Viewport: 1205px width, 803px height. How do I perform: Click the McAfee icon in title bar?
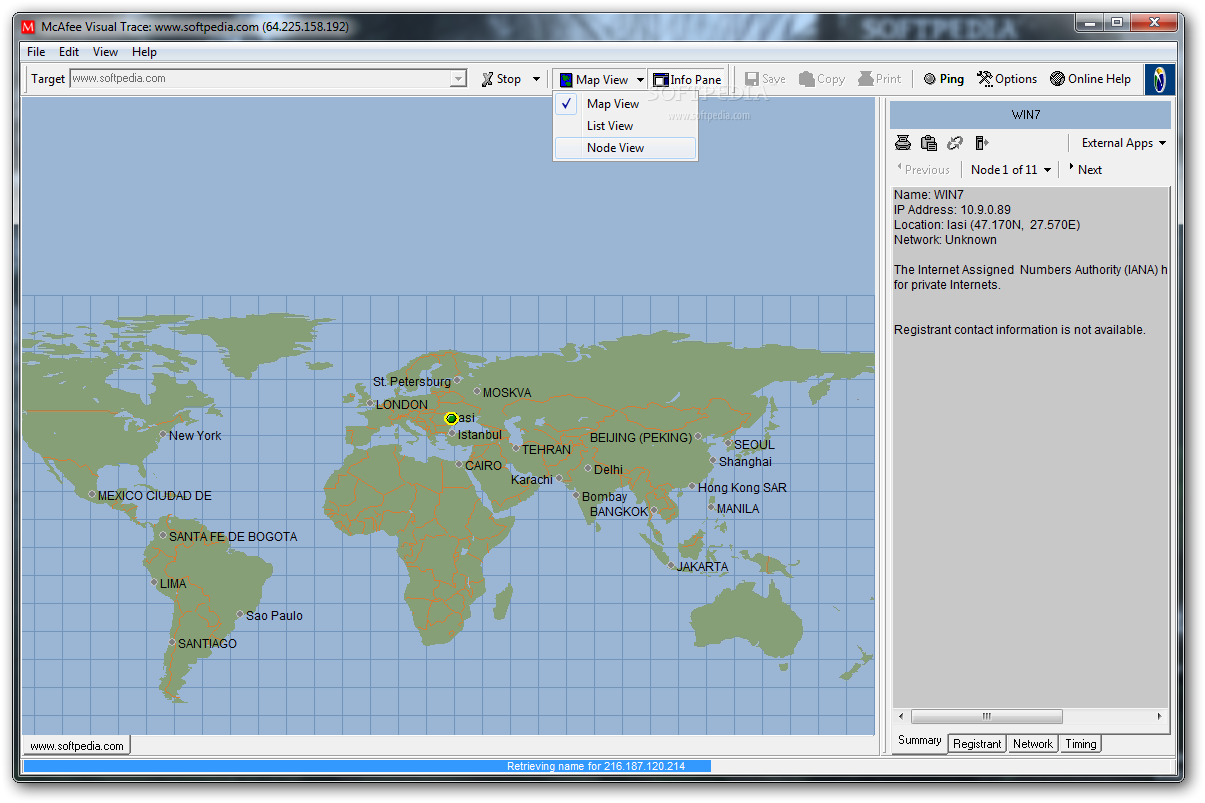[28, 26]
